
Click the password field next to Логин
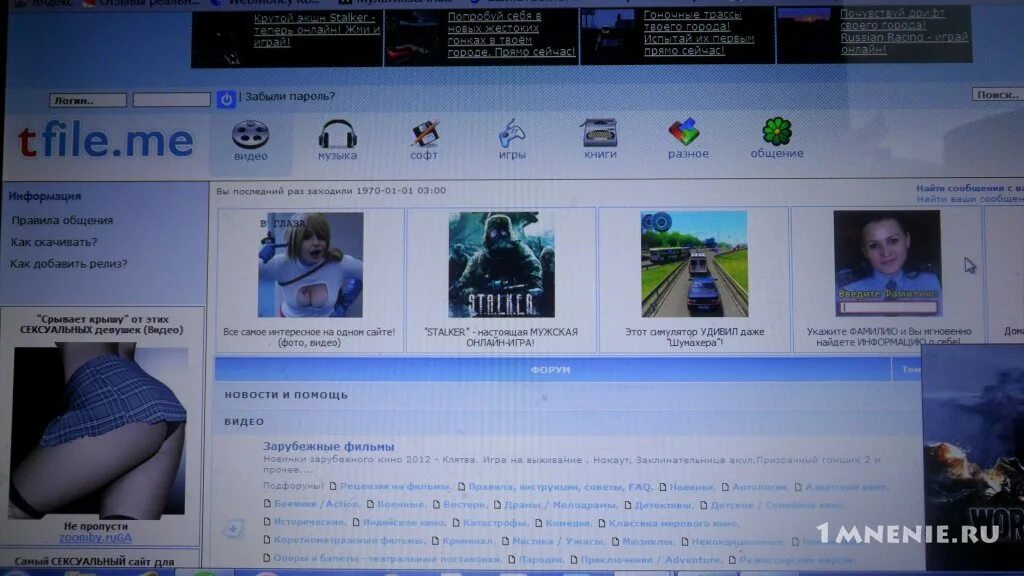[x=172, y=100]
